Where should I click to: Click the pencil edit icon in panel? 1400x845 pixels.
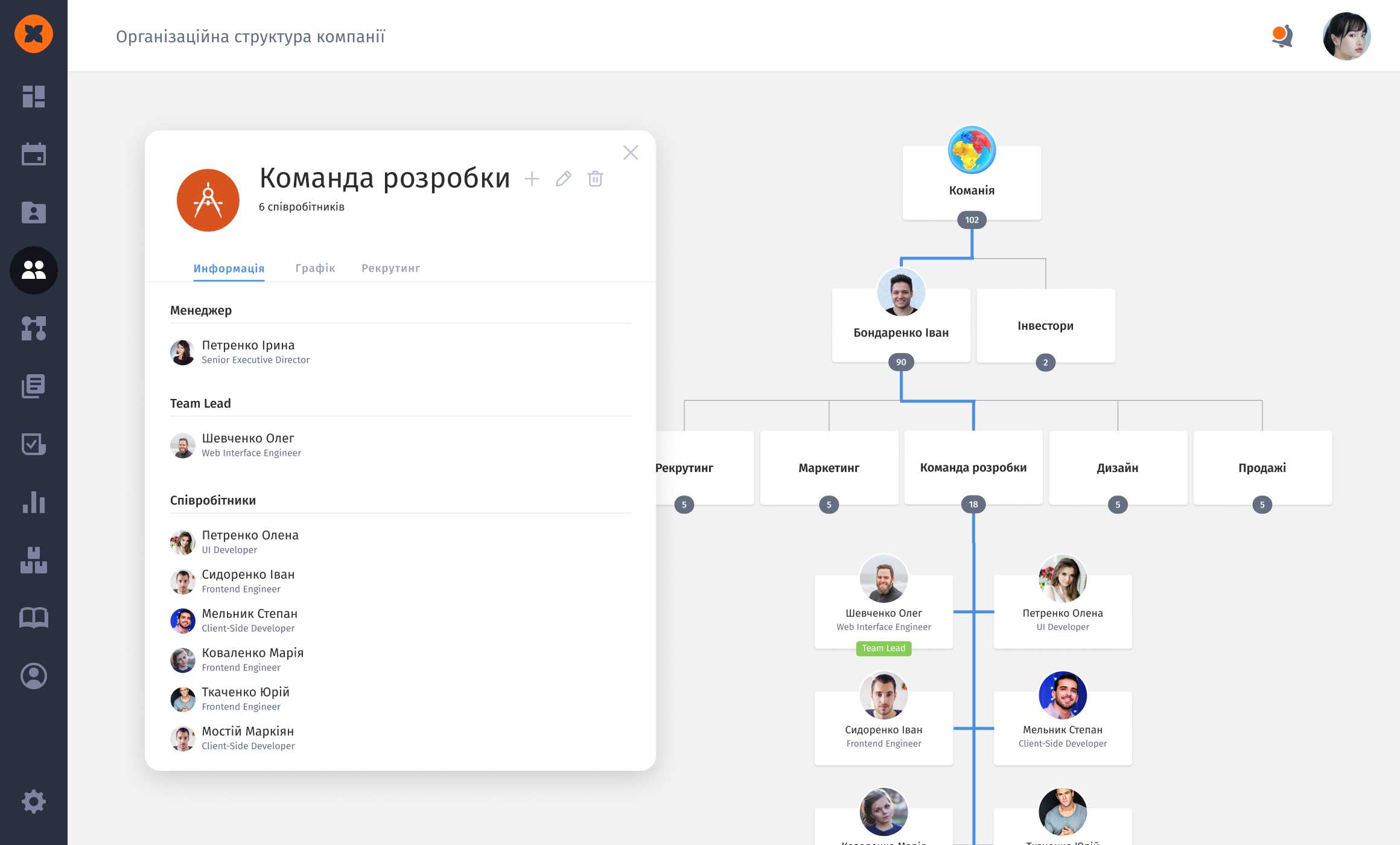pos(564,179)
